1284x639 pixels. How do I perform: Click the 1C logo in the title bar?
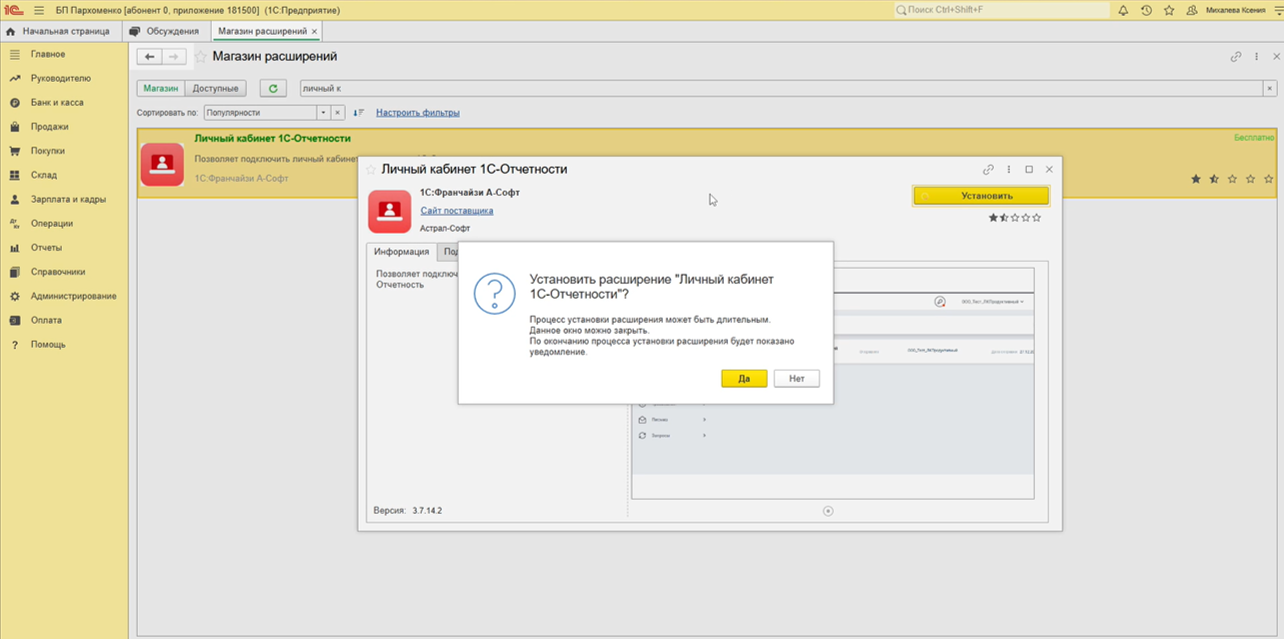coord(16,10)
